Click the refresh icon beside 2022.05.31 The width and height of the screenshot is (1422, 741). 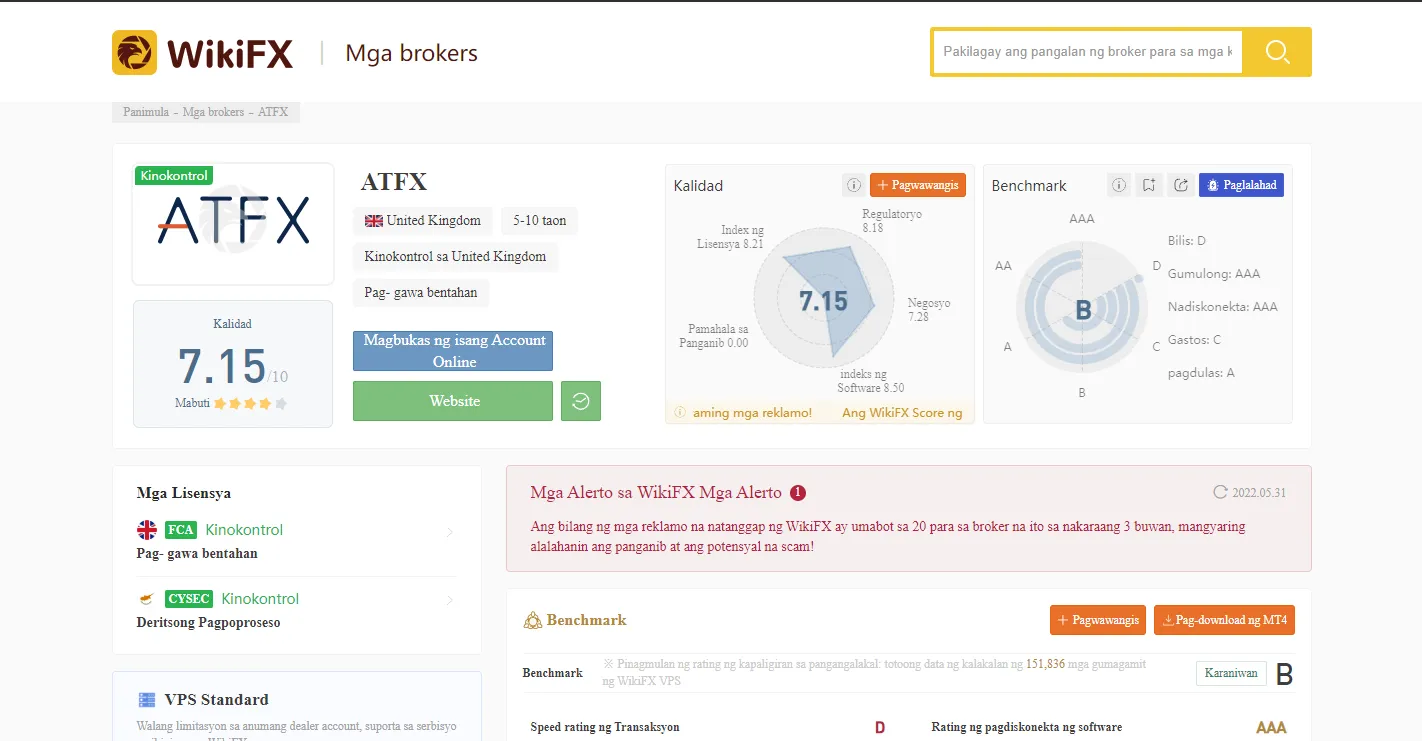[x=1220, y=492]
